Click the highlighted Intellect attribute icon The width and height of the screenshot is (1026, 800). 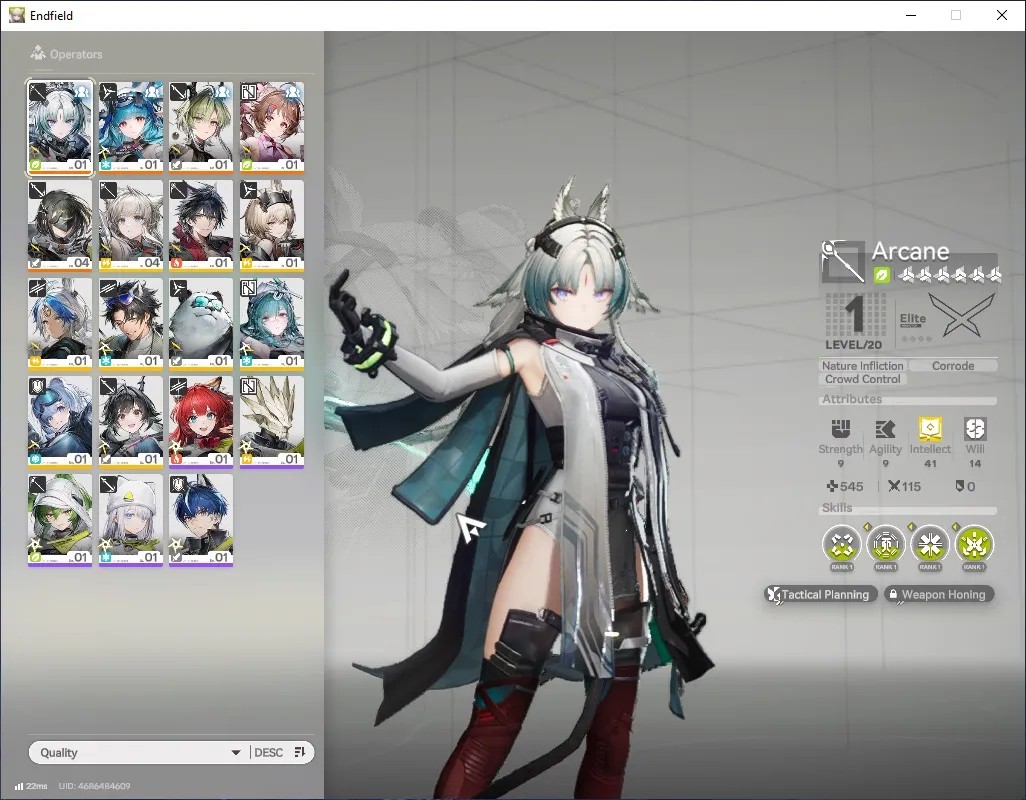pos(930,428)
